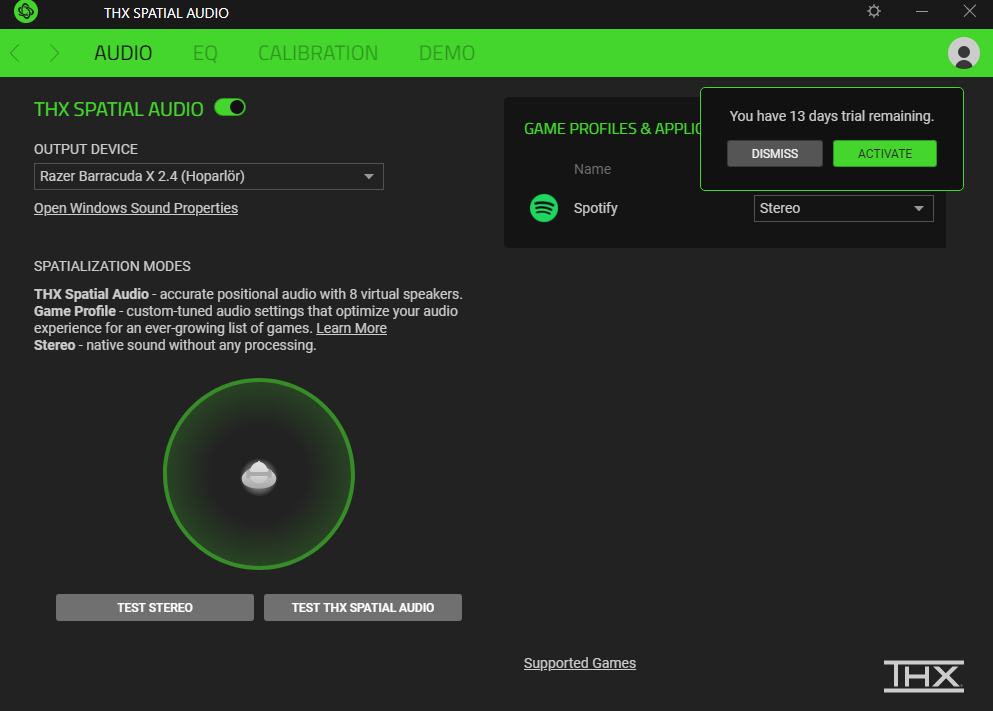Toggle THX Spatial Audio off
The width and height of the screenshot is (993, 711).
click(x=230, y=108)
